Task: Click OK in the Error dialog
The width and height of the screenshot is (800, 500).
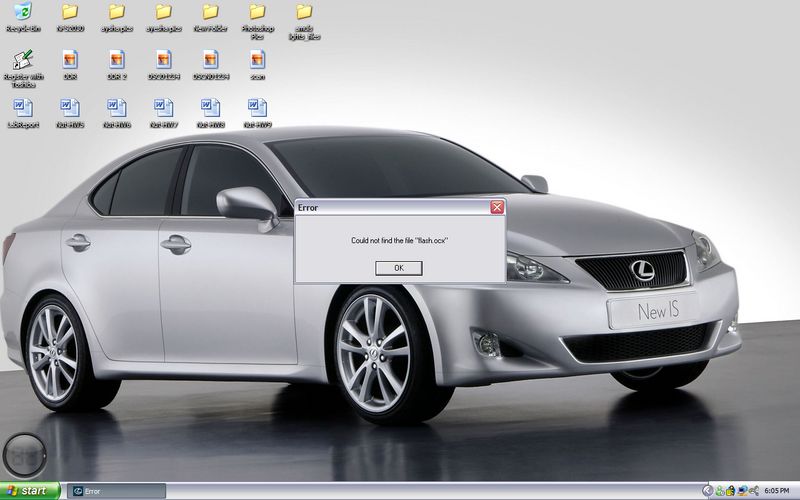Action: 398,268
